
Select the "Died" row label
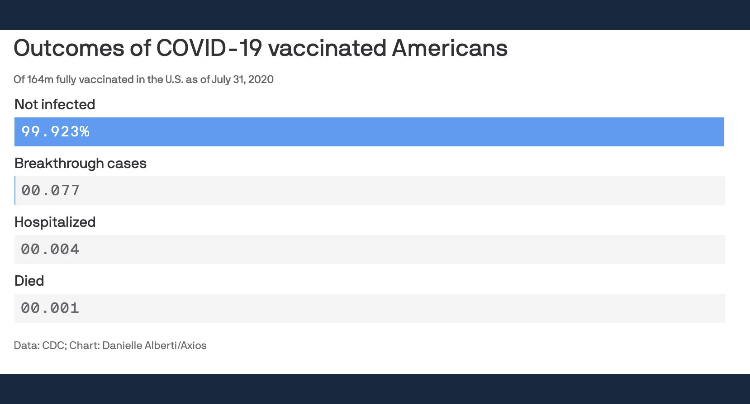(x=29, y=281)
